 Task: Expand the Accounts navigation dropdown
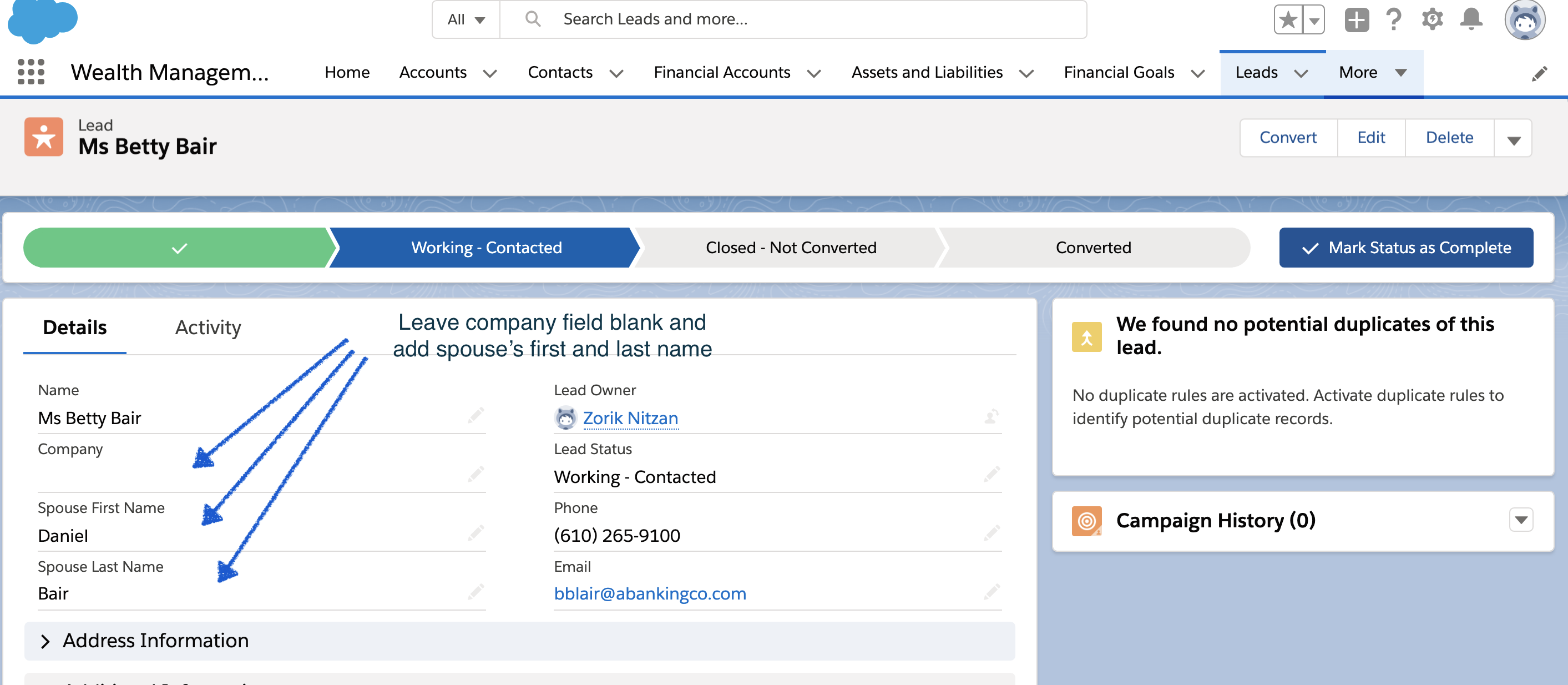(489, 72)
